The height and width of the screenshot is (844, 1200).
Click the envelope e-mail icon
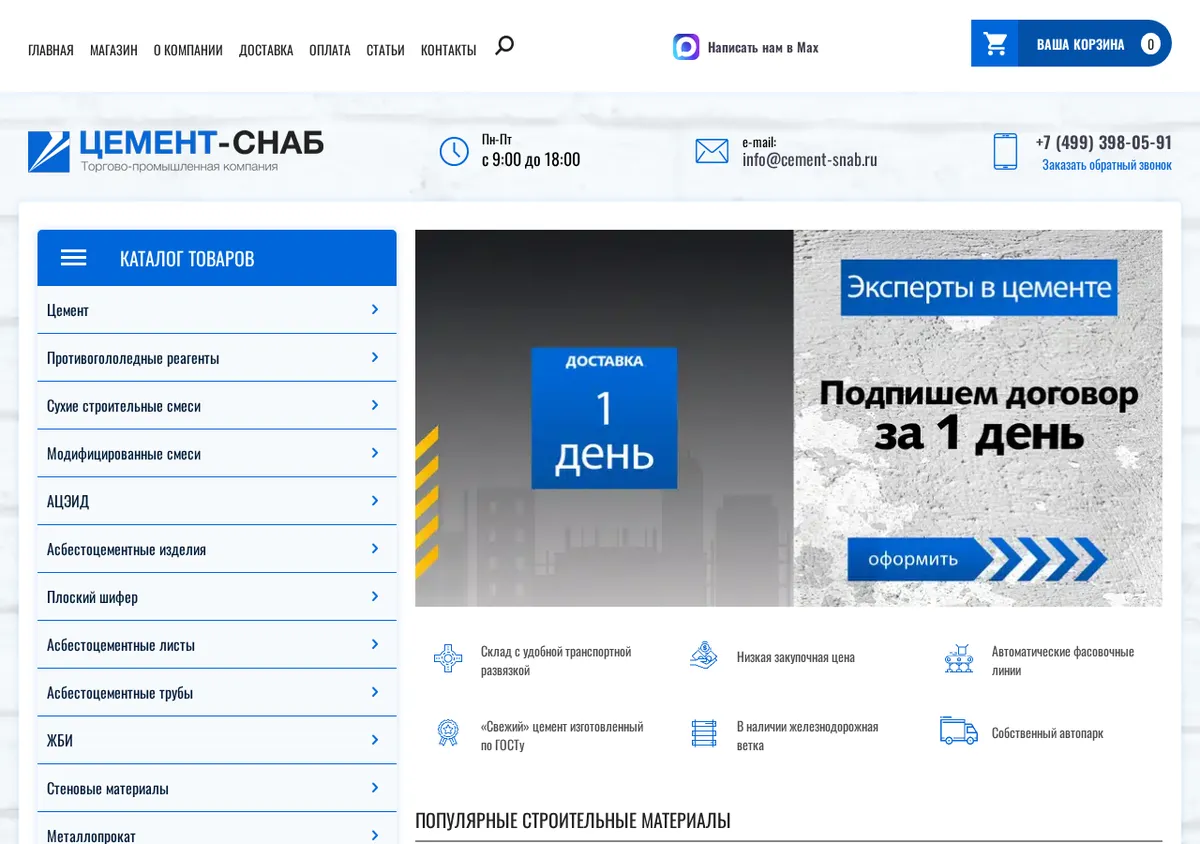pos(712,151)
